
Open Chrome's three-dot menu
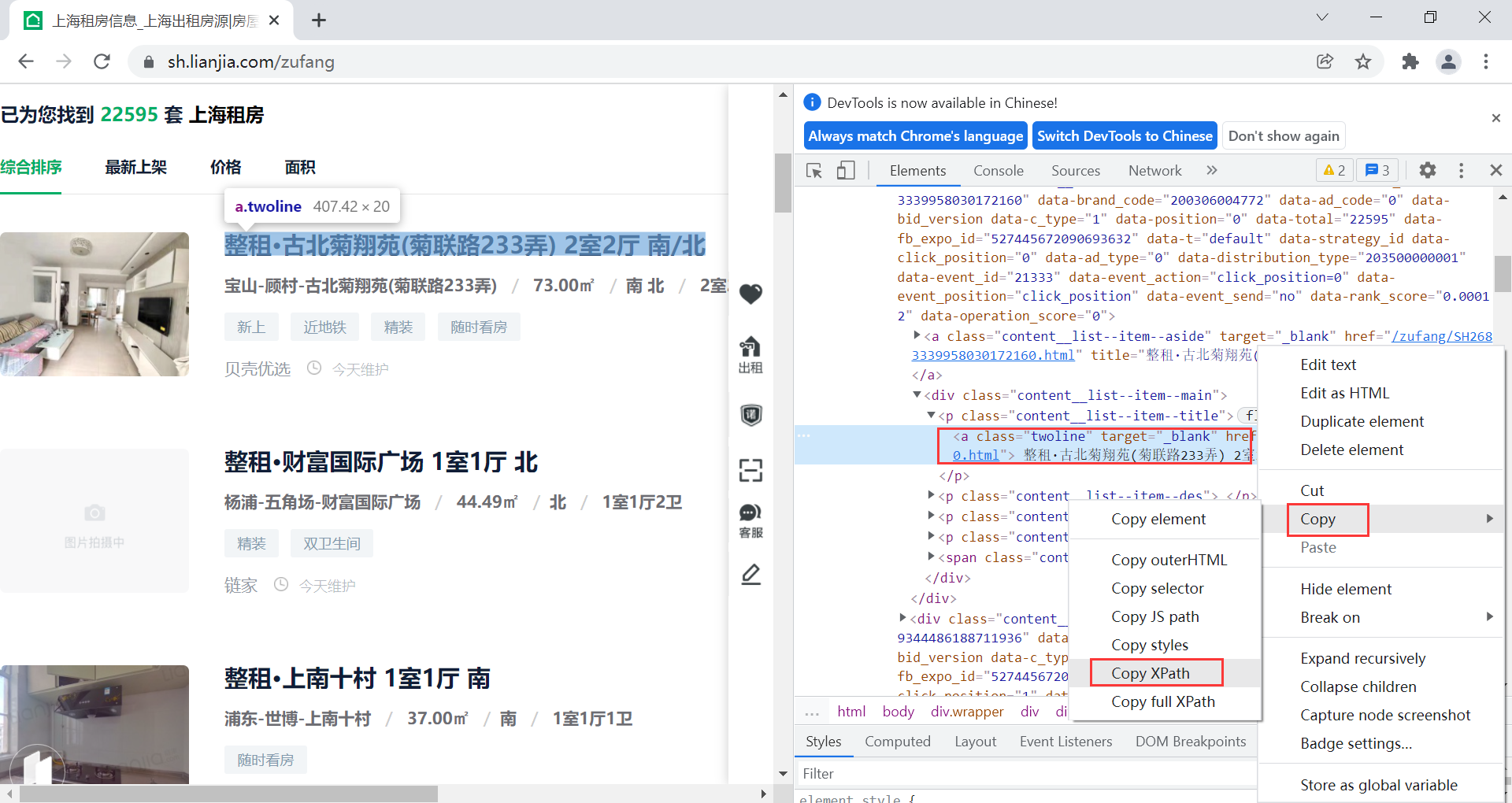(x=1486, y=61)
